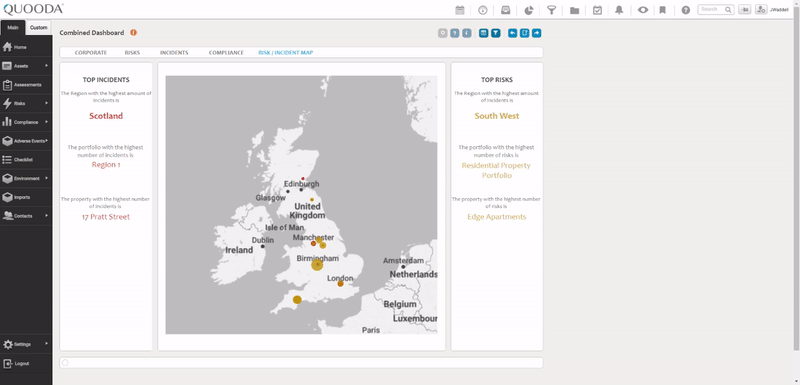Expand the Risks sidebar submenu arrow
The image size is (800, 385).
(x=46, y=103)
